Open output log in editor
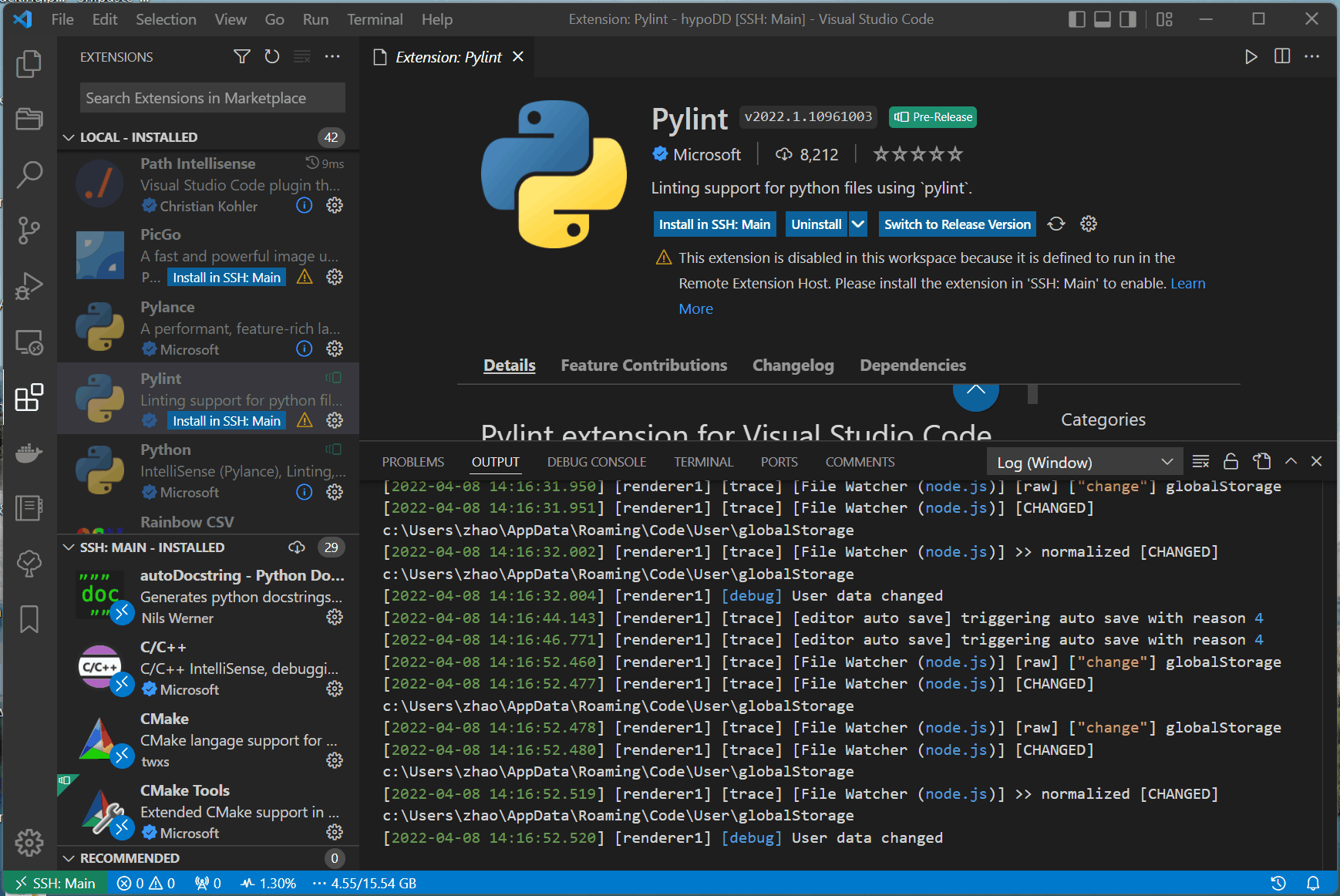The width and height of the screenshot is (1340, 896). [x=1261, y=461]
